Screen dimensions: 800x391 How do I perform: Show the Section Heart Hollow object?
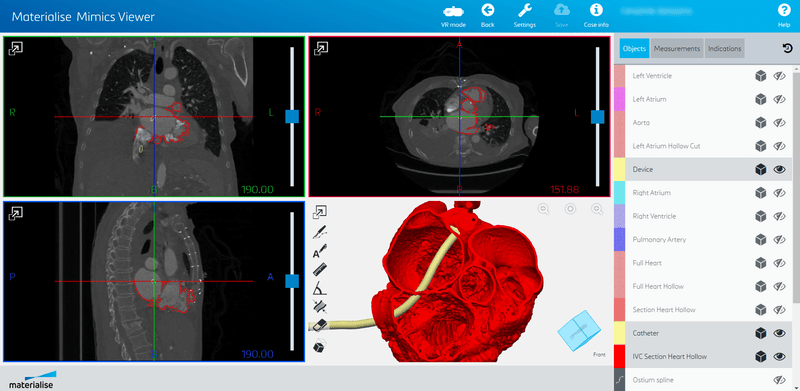click(779, 309)
